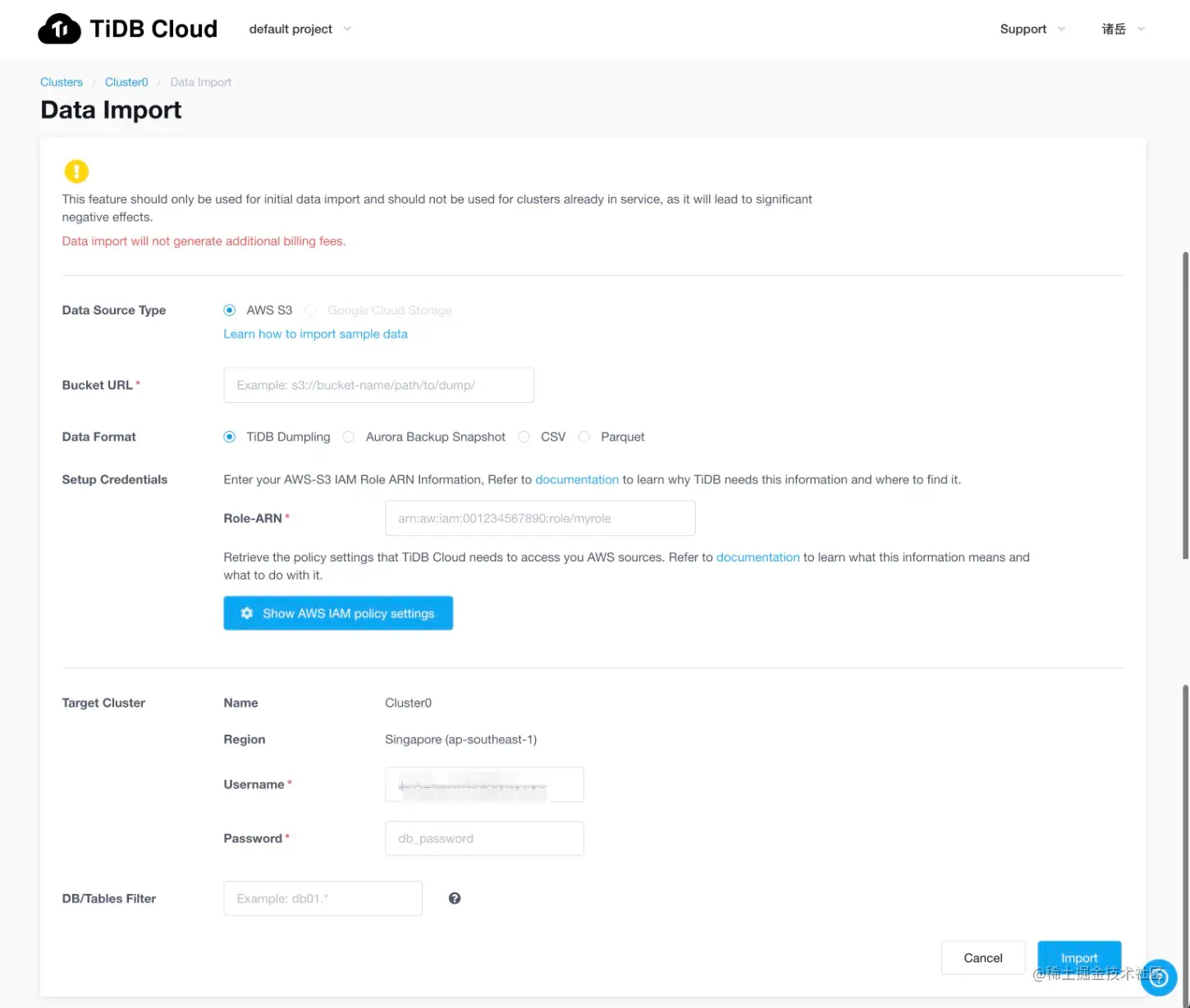
Task: Select the Parquet data format
Action: click(x=584, y=437)
